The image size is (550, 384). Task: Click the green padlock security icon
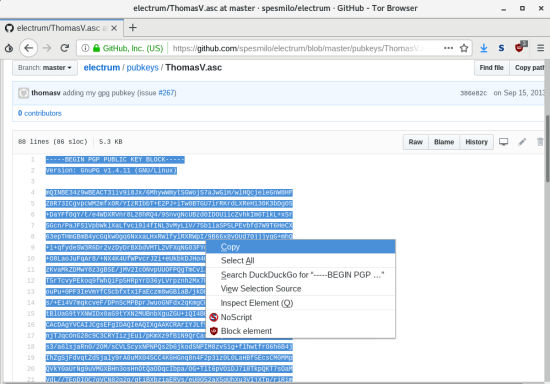pyautogui.click(x=96, y=48)
